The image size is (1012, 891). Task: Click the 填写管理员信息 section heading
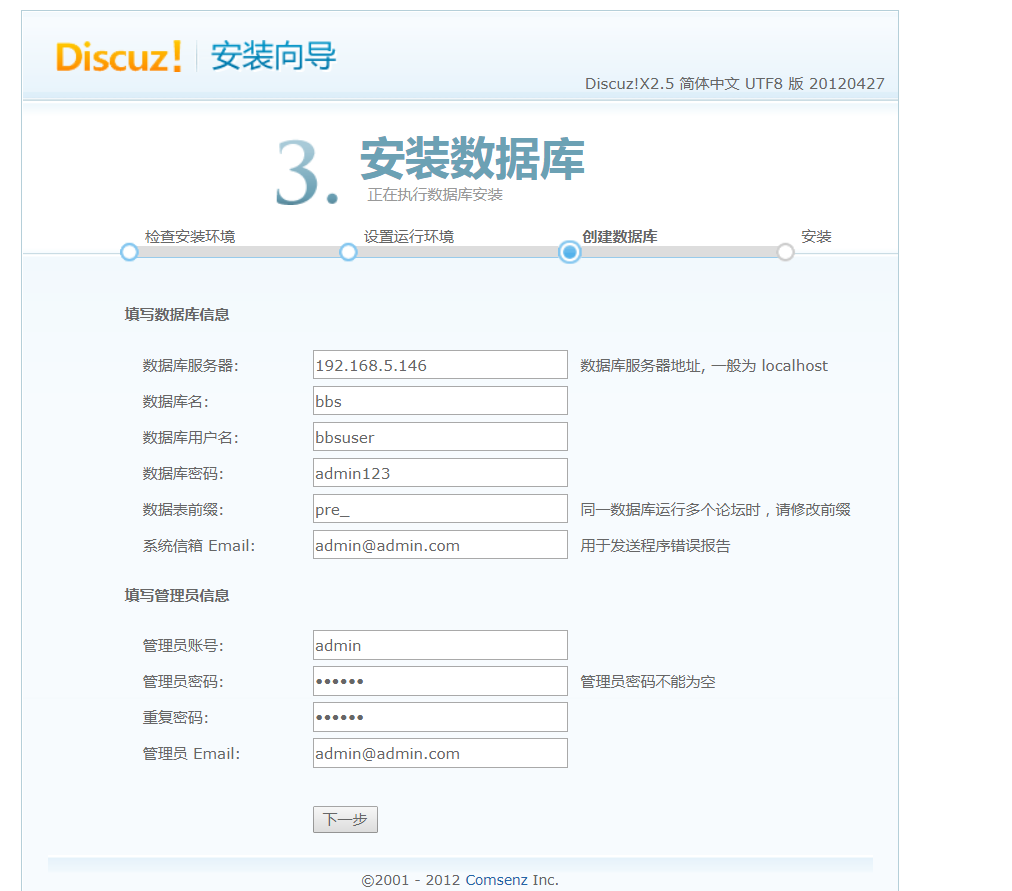tap(177, 596)
